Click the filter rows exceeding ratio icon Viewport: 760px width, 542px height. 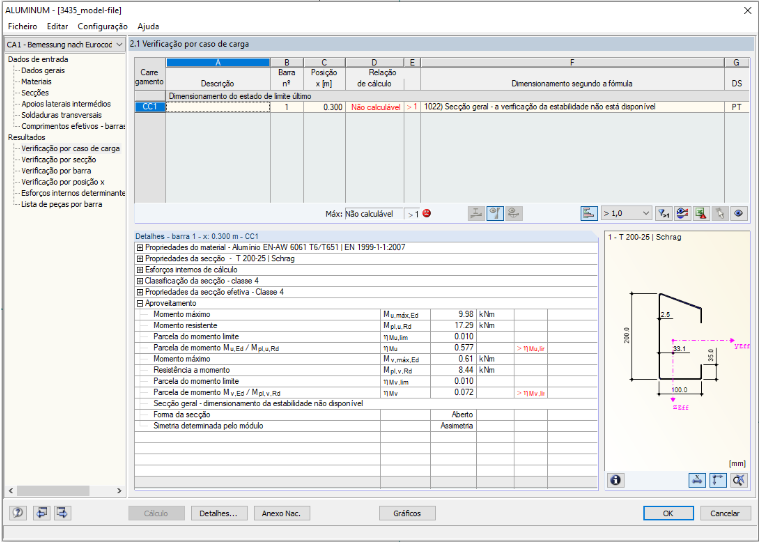pos(663,213)
